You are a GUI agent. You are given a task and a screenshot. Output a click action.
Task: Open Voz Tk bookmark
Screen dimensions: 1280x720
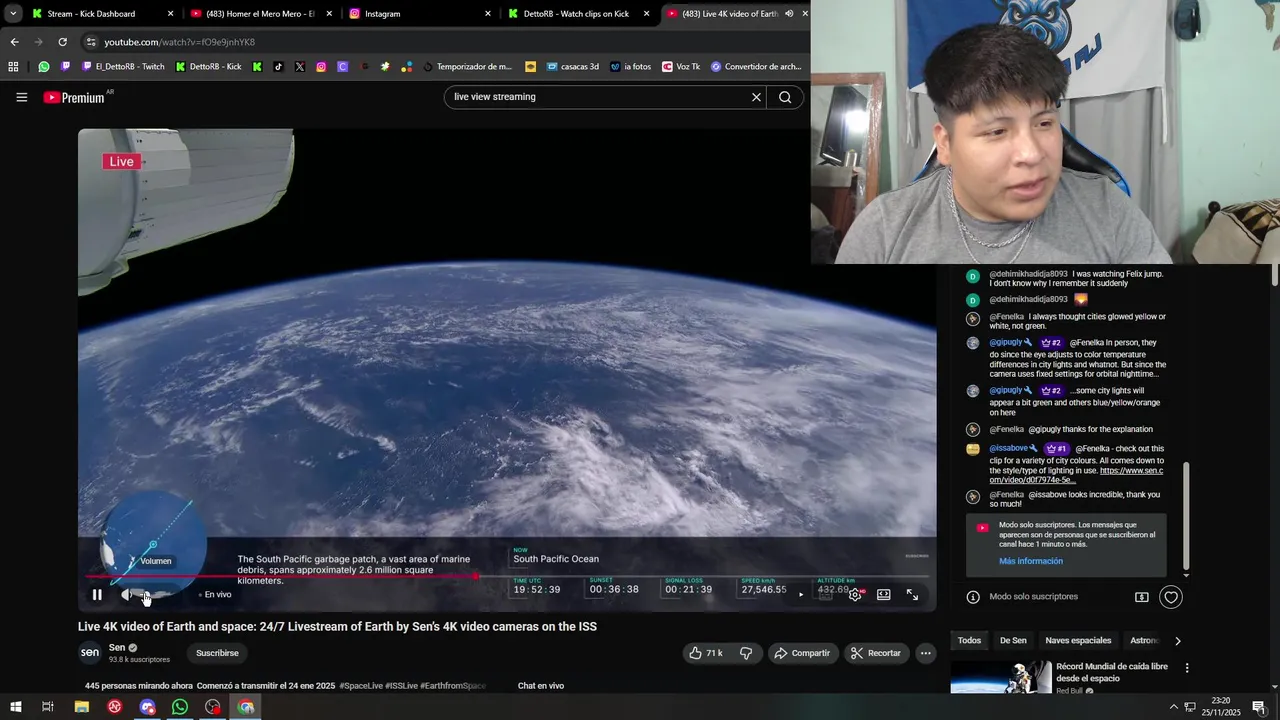pos(681,67)
